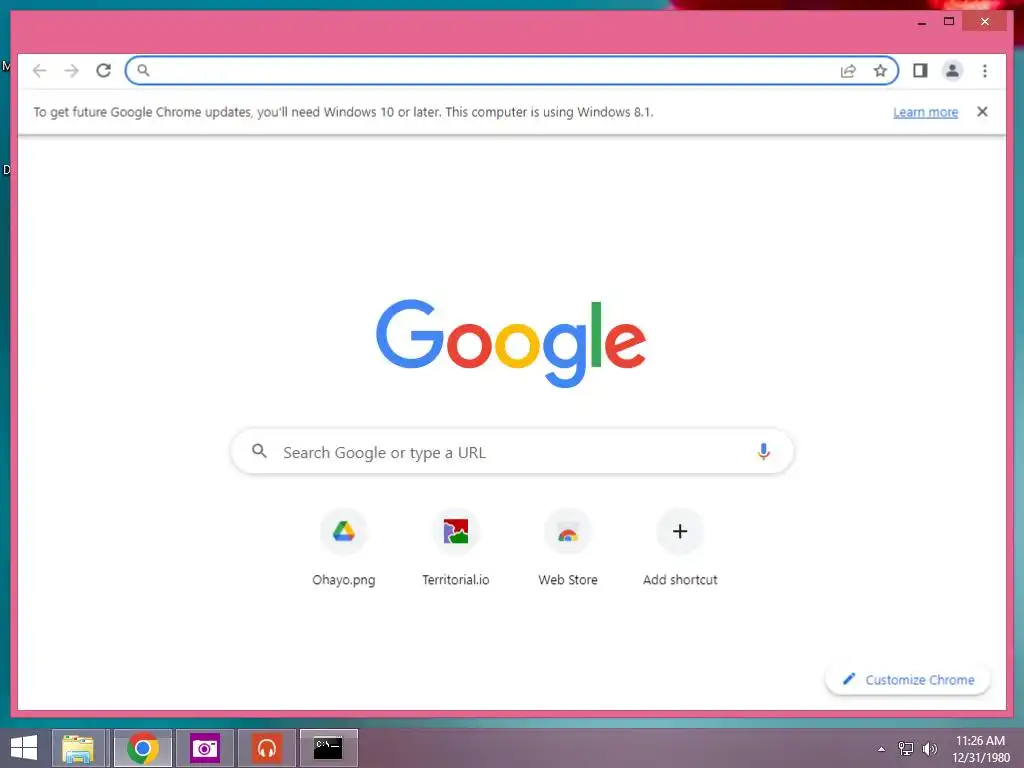Open the network status tray icon
The height and width of the screenshot is (768, 1024).
pyautogui.click(x=906, y=749)
